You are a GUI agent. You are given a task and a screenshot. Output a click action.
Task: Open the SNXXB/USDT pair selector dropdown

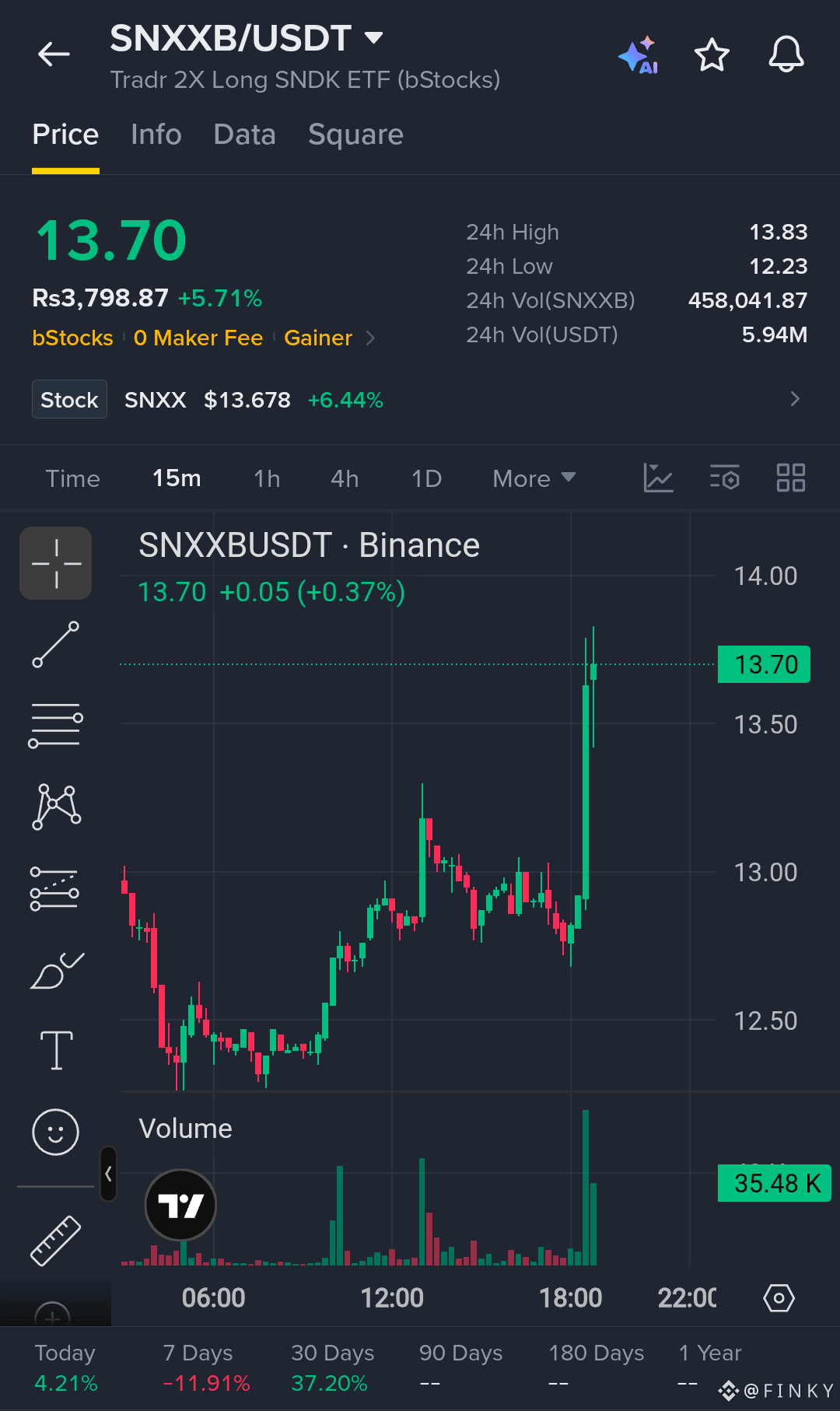pos(374,37)
